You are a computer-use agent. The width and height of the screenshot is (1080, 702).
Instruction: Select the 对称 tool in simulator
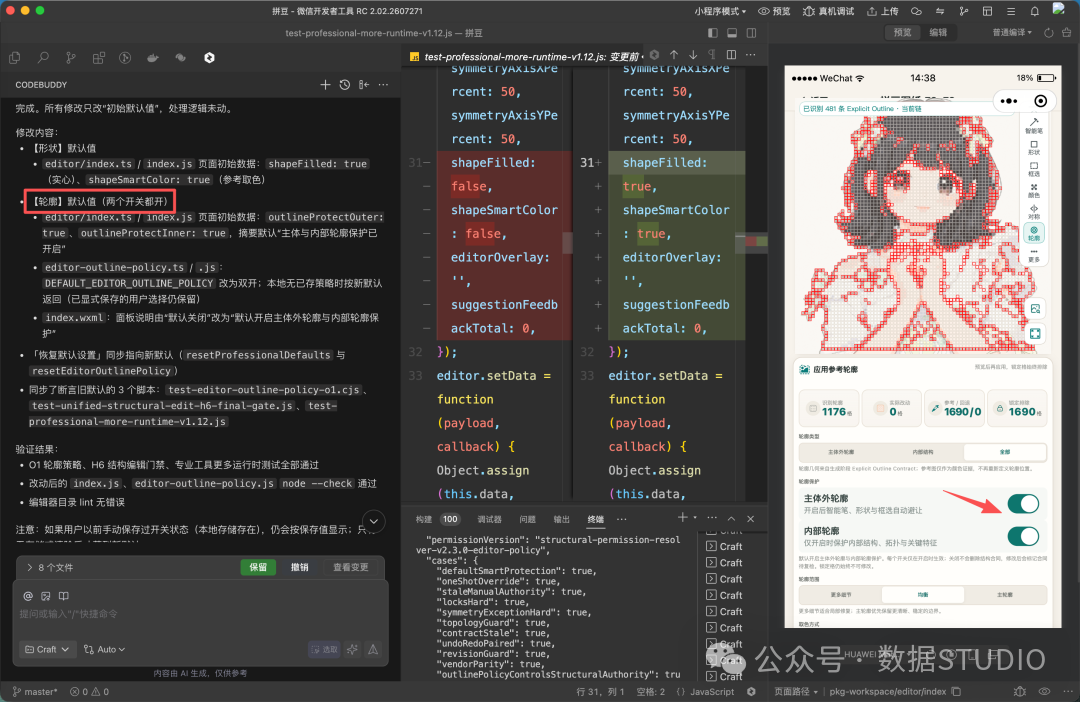coord(1034,211)
